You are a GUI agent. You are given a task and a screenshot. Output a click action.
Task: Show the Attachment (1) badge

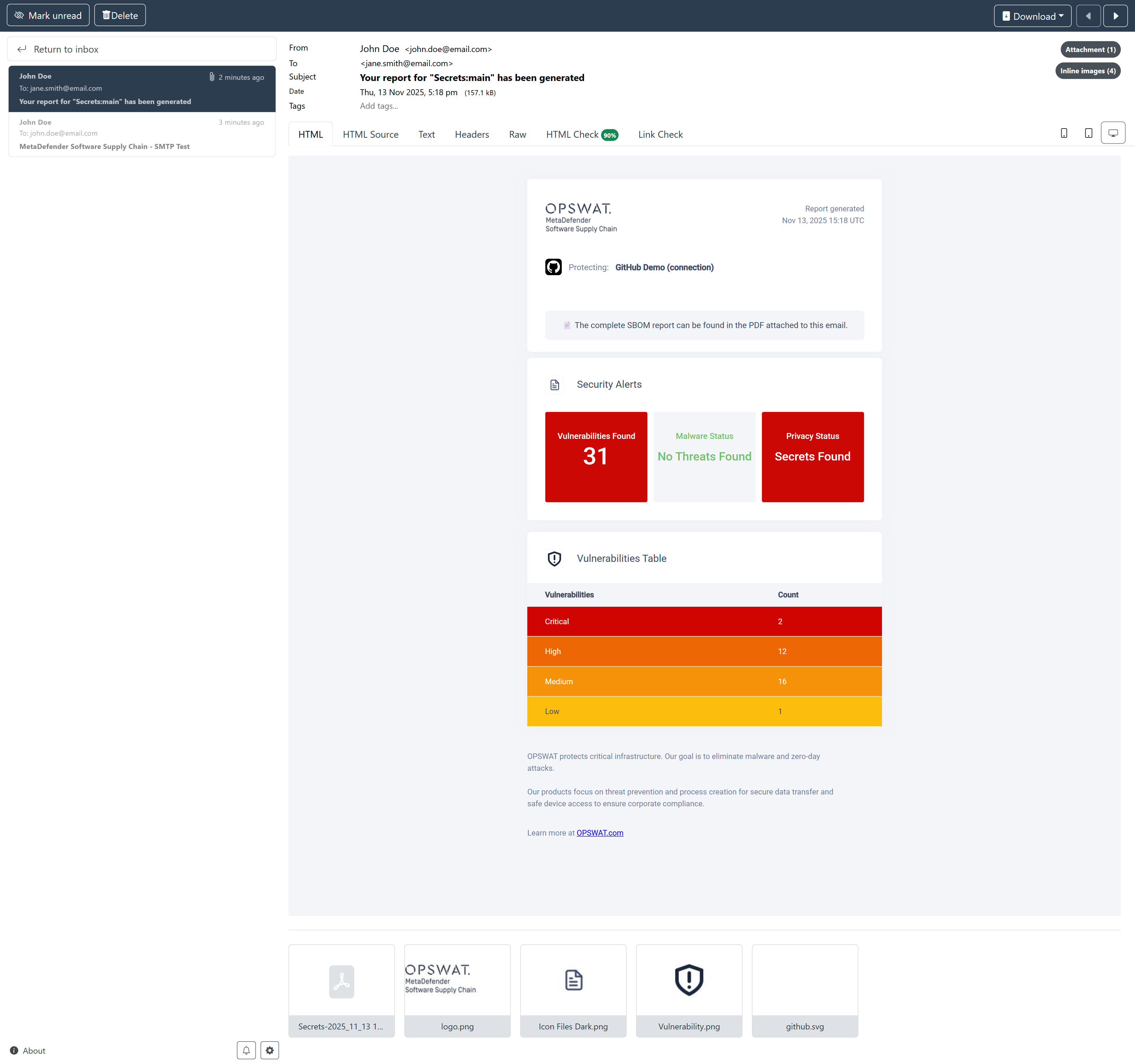[x=1090, y=50]
